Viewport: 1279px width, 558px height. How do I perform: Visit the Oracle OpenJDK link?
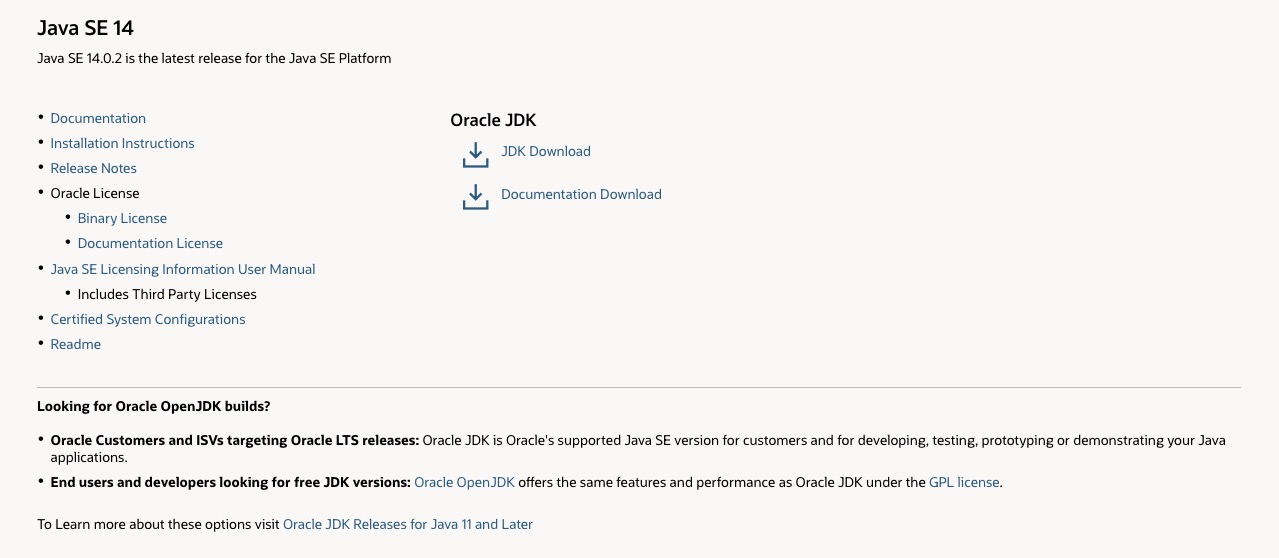(x=464, y=482)
